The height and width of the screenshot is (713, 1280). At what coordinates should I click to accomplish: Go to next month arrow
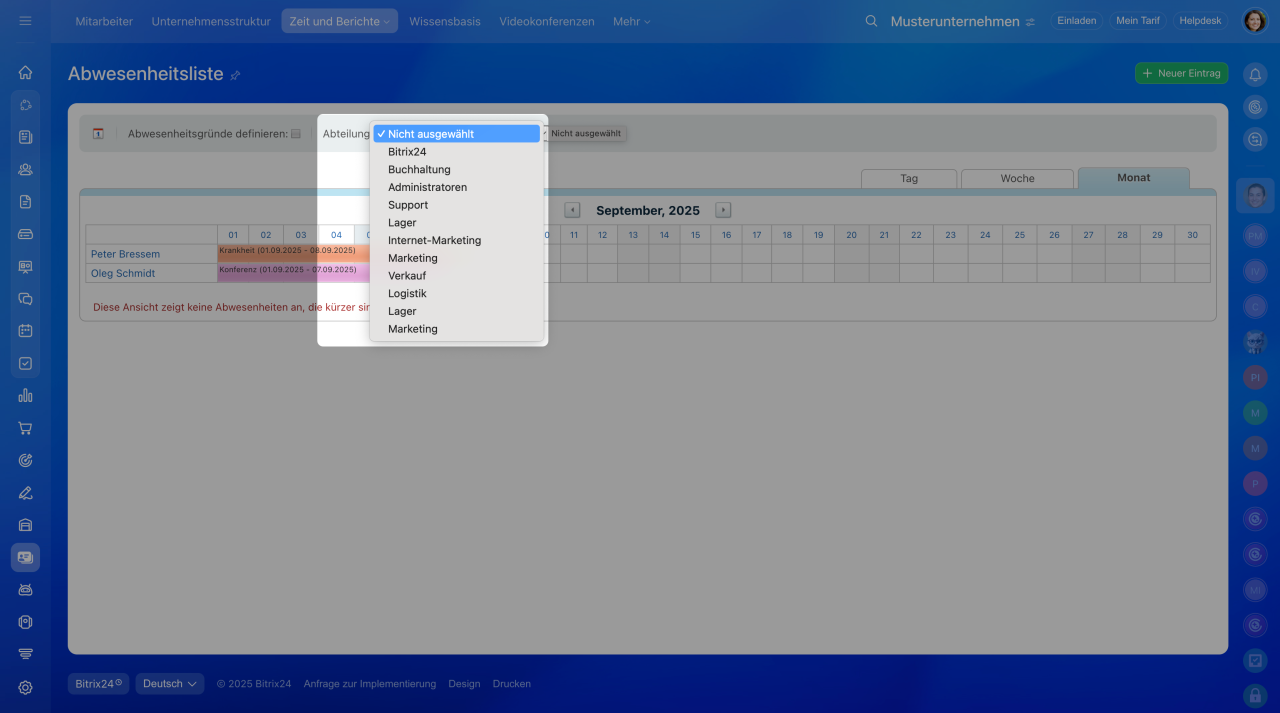point(723,210)
